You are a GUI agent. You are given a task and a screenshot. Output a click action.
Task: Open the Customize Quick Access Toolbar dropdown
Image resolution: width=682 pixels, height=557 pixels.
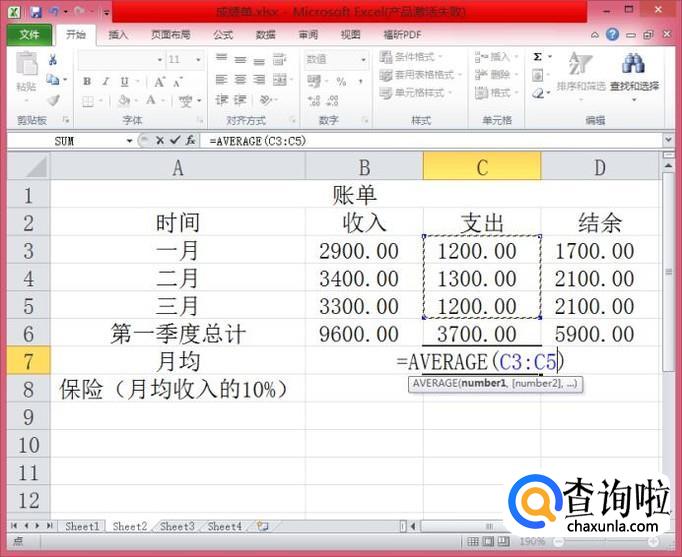point(106,12)
